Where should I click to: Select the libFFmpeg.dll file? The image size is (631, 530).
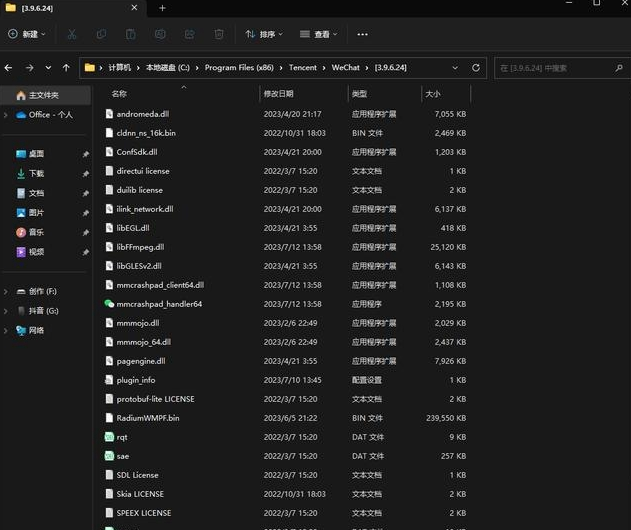click(x=285, y=247)
